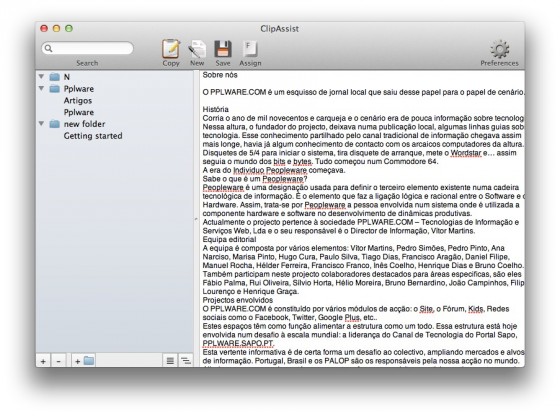Switch to flat list view button

pyautogui.click(x=170, y=361)
